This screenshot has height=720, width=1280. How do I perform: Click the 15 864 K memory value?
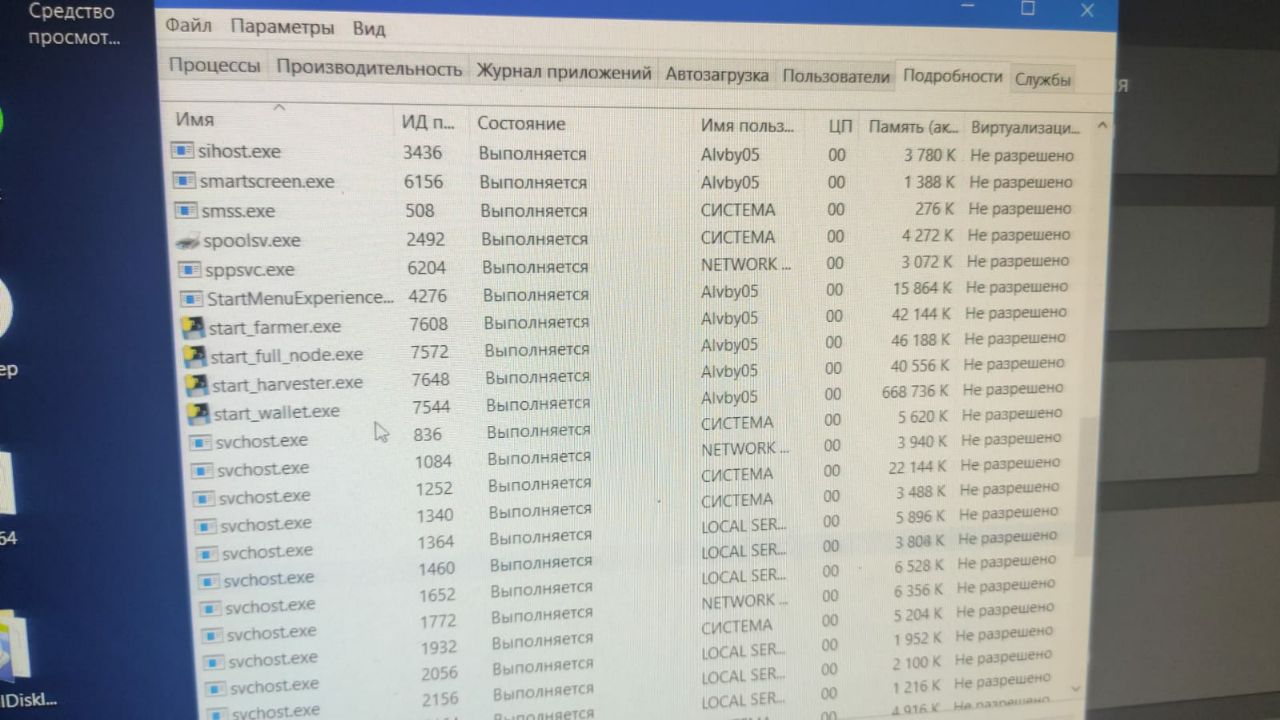924,287
